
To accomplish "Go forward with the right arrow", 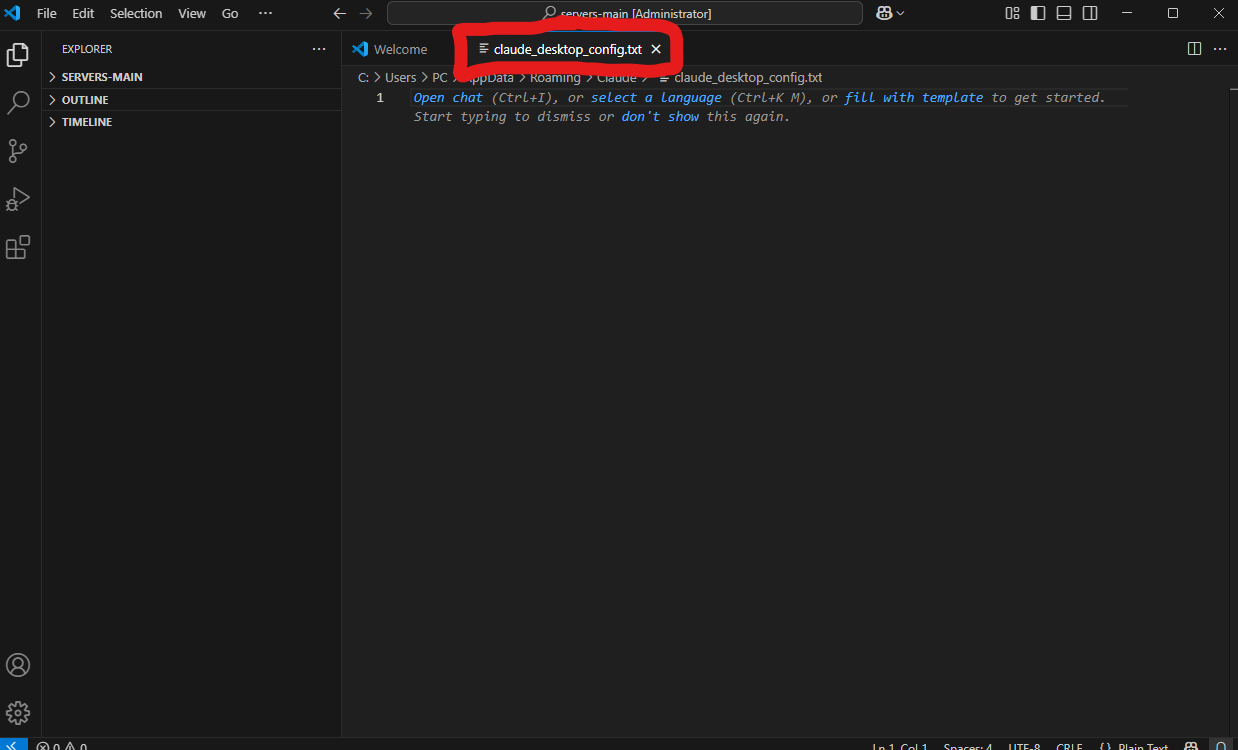I will click(366, 14).
